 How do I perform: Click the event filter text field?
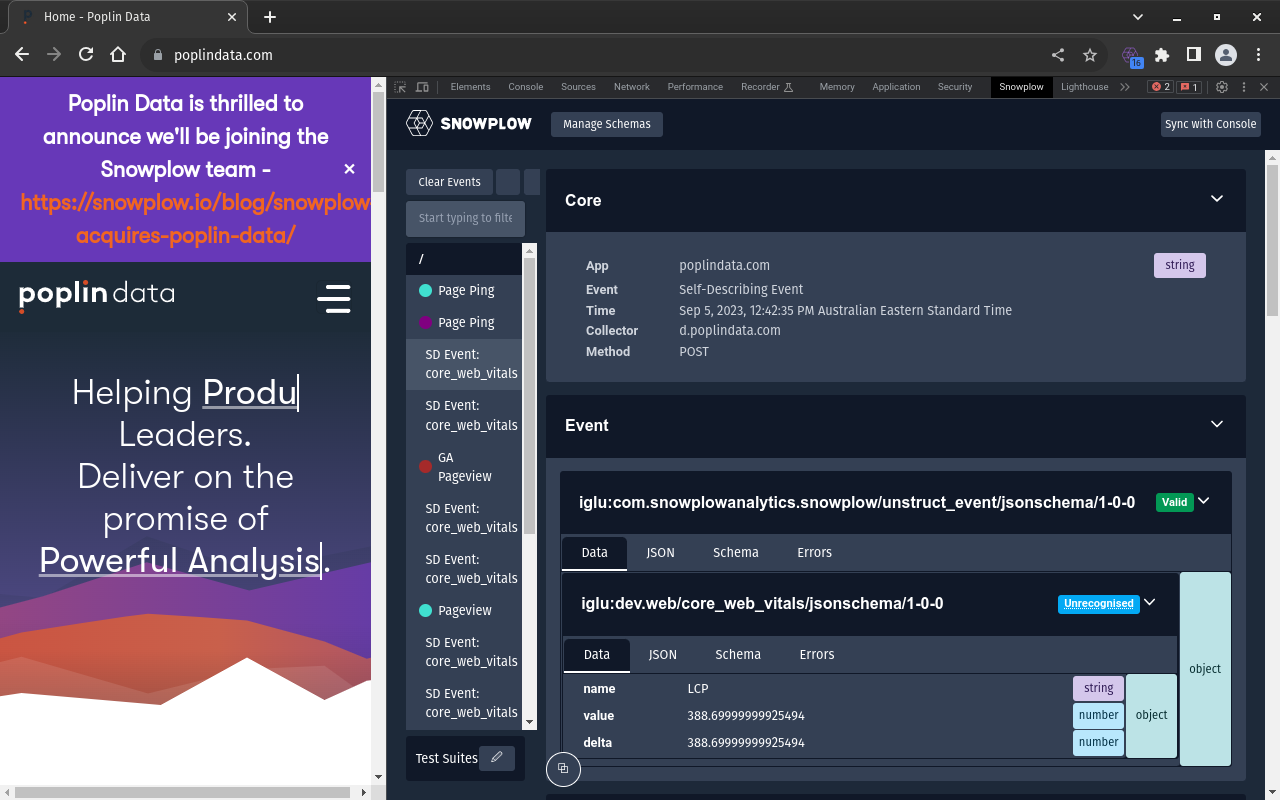465,218
